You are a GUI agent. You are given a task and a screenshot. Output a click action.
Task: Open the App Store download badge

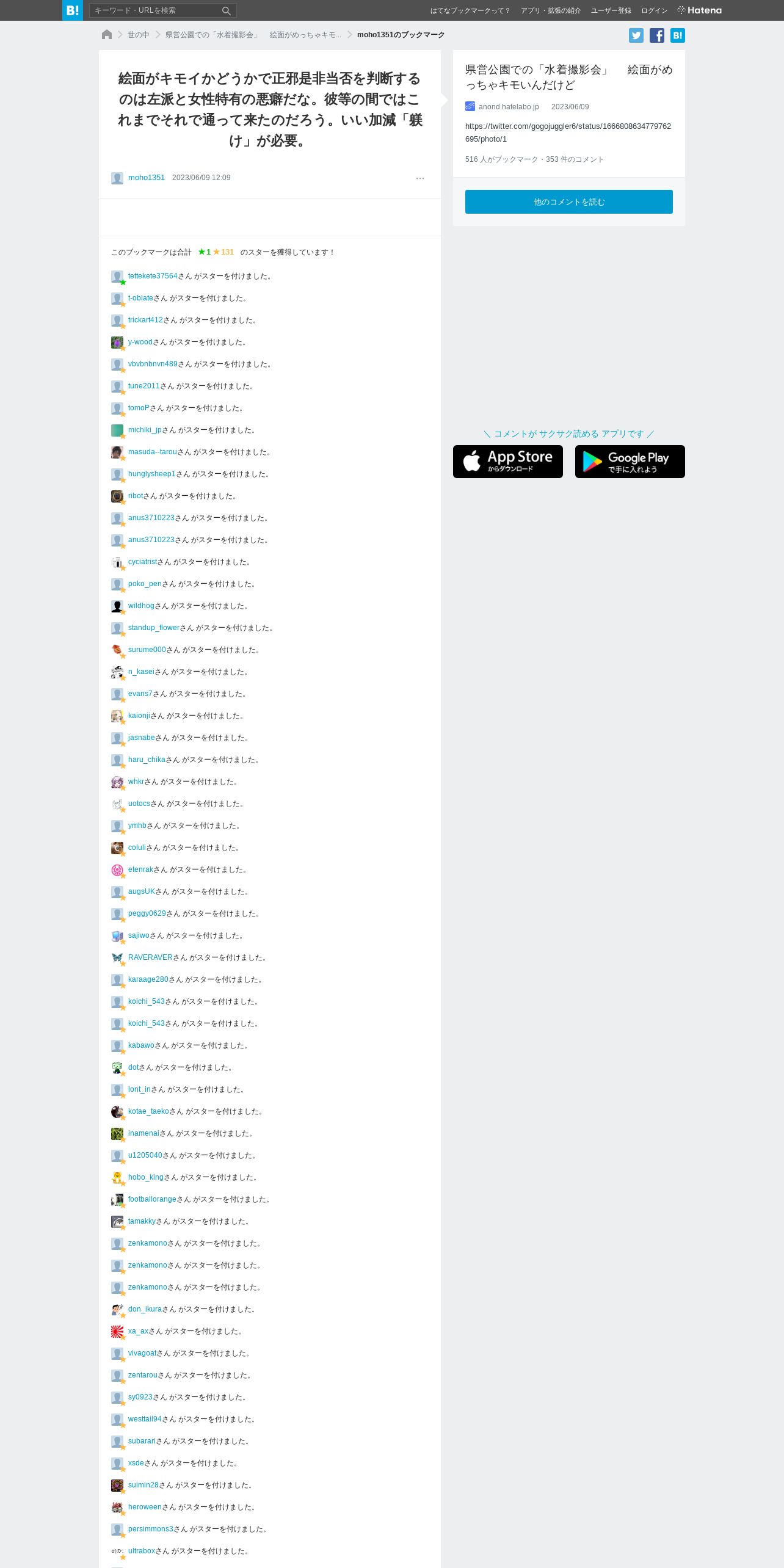point(508,462)
